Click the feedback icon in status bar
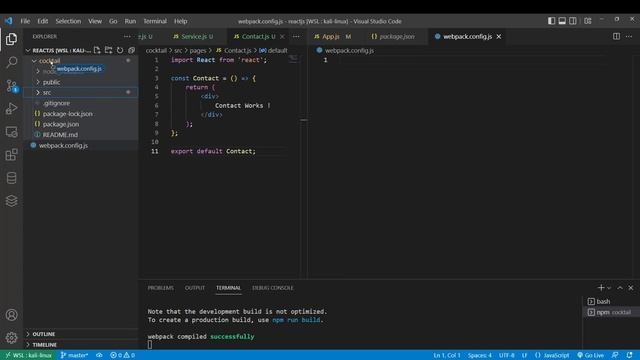Viewport: 640px width, 360px height. (615, 355)
